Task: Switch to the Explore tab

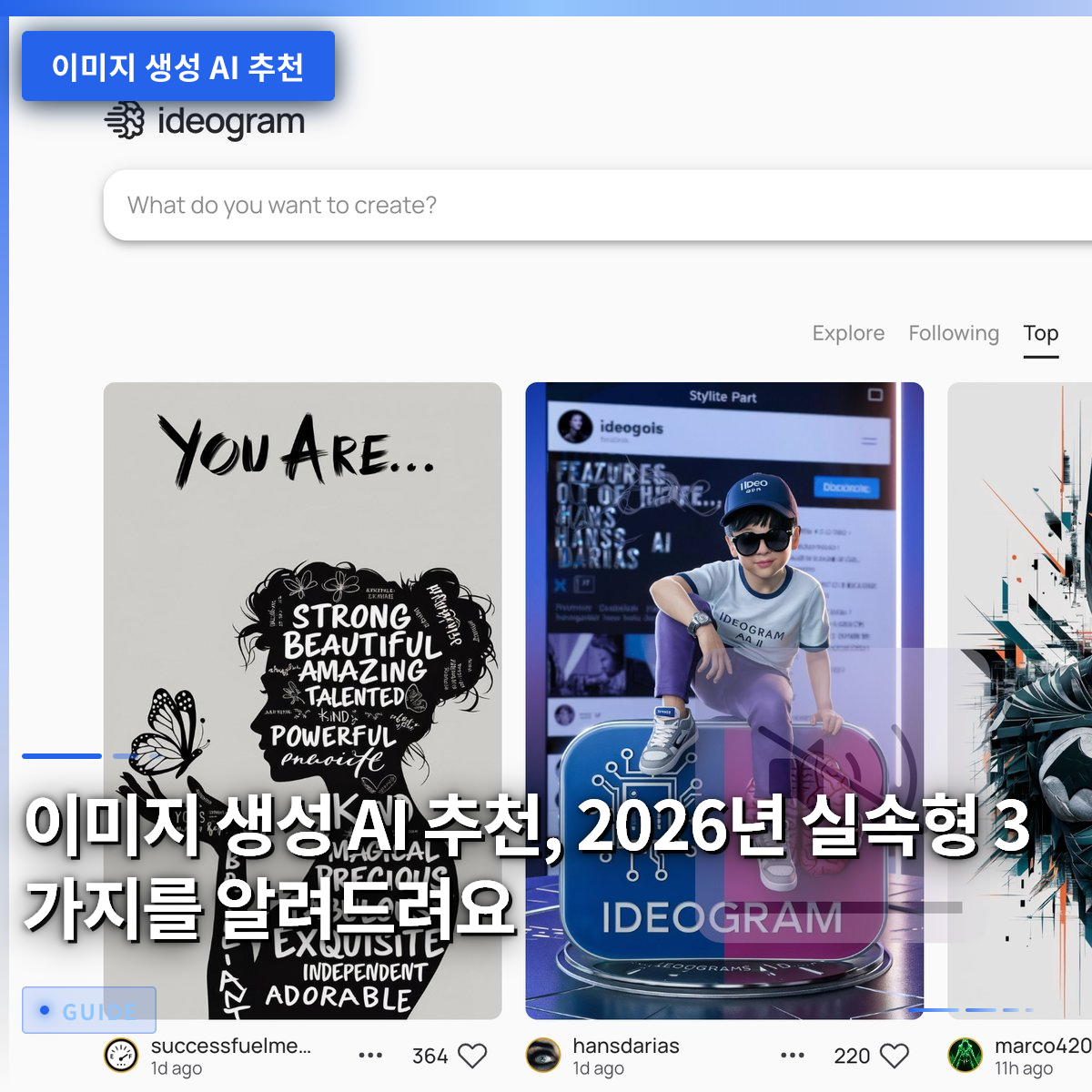Action: [x=848, y=333]
